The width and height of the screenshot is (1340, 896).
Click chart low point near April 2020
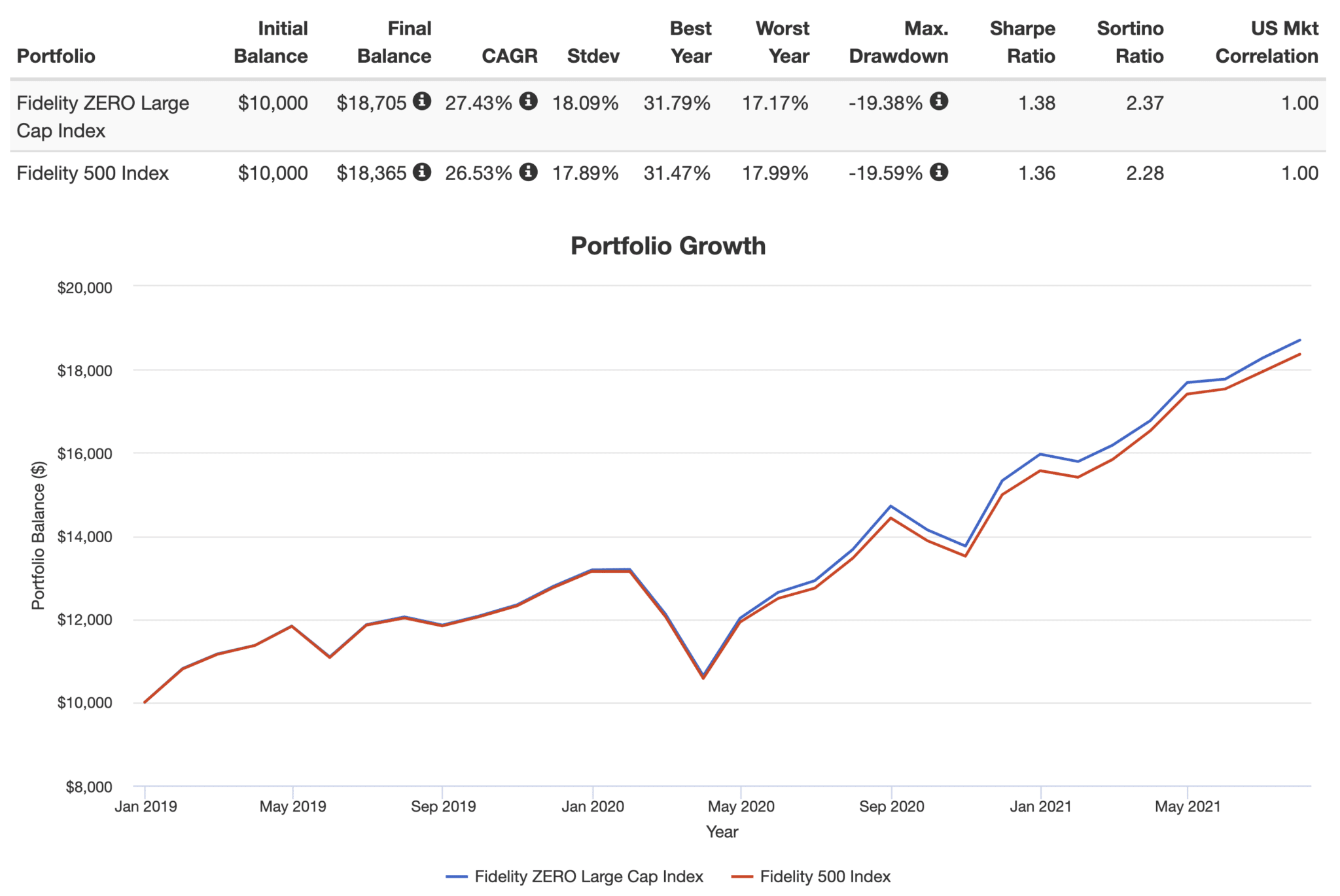click(703, 677)
